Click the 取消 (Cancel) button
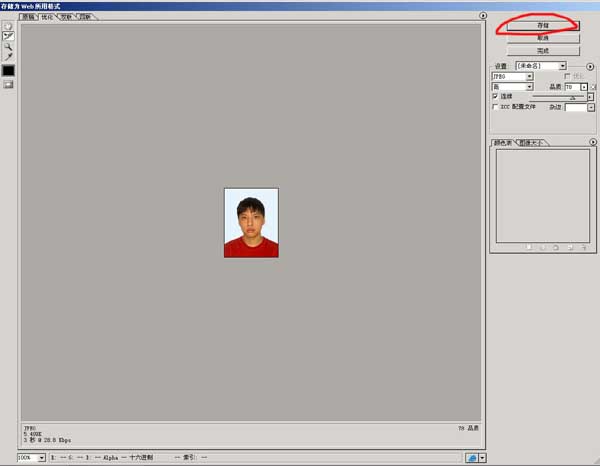Screen dimensions: 600x466 [543, 38]
